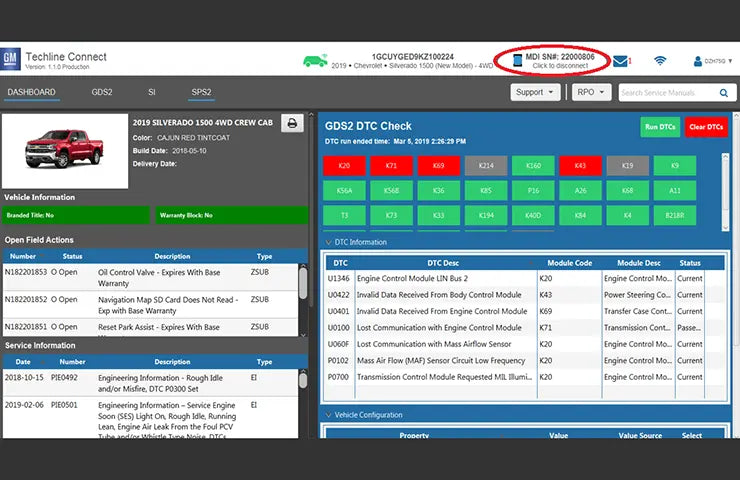The image size is (740, 480).
Task: Open the mail notifications envelope icon
Action: pyautogui.click(x=620, y=61)
